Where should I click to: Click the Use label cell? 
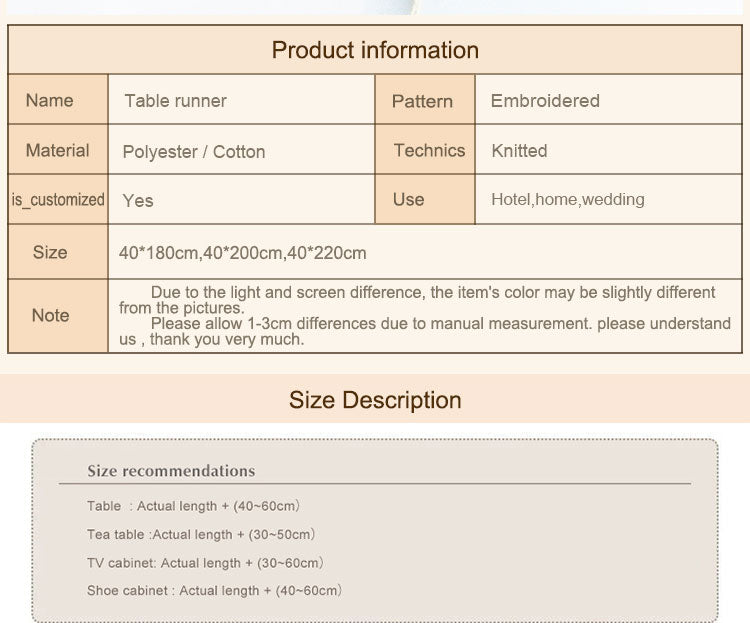(408, 199)
